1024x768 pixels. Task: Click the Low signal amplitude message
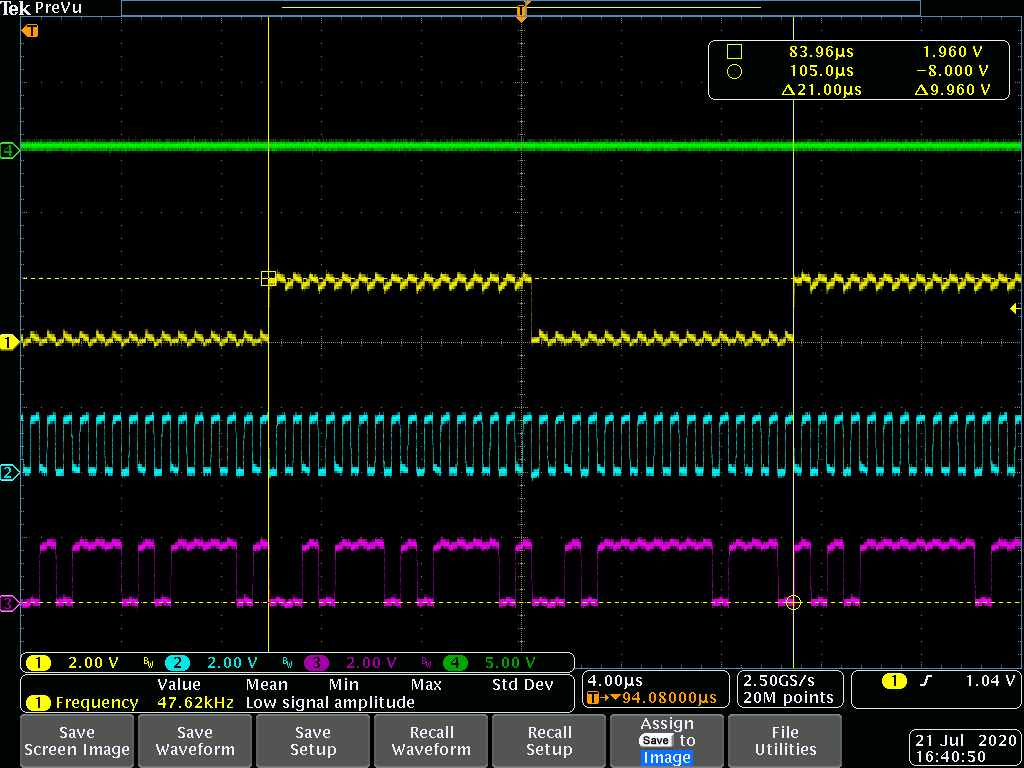click(x=330, y=703)
